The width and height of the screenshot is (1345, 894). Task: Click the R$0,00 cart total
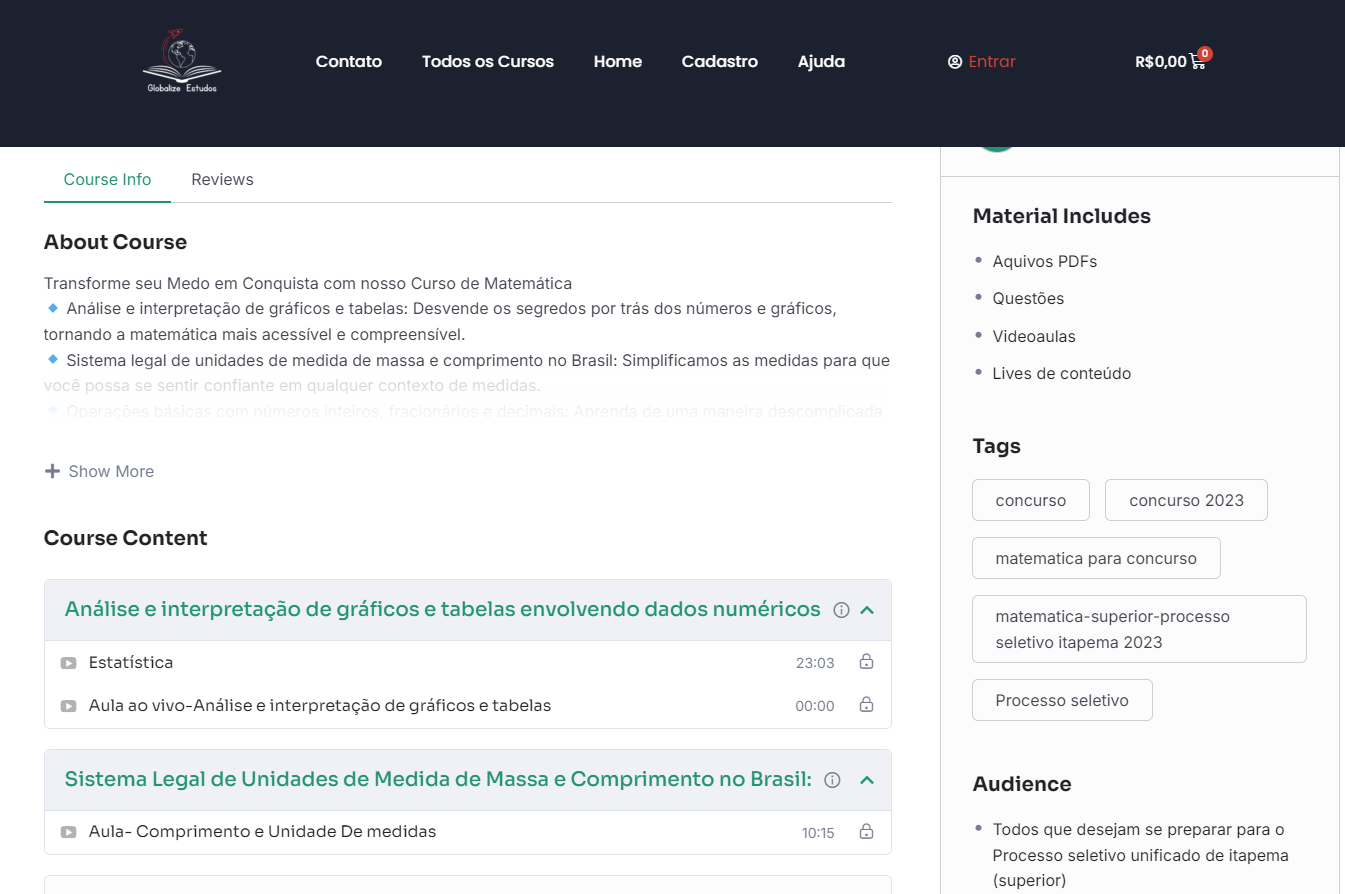point(1161,62)
